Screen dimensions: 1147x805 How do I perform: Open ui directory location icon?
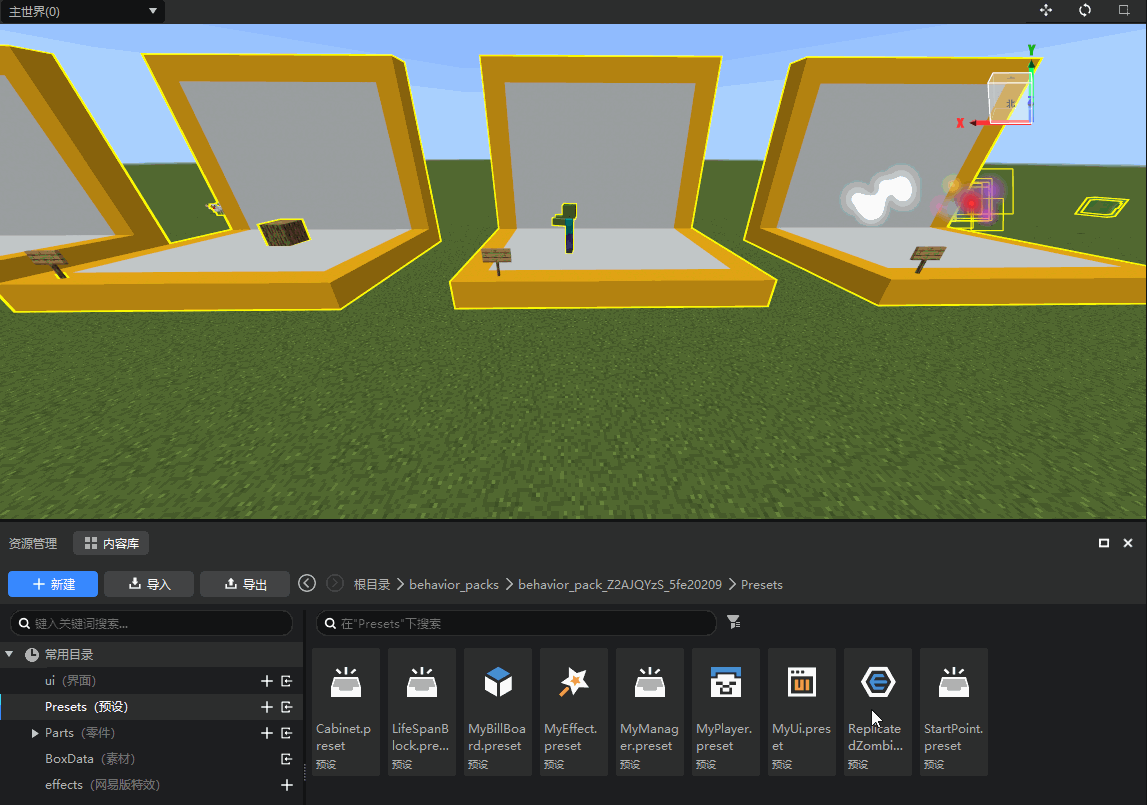[x=287, y=681]
